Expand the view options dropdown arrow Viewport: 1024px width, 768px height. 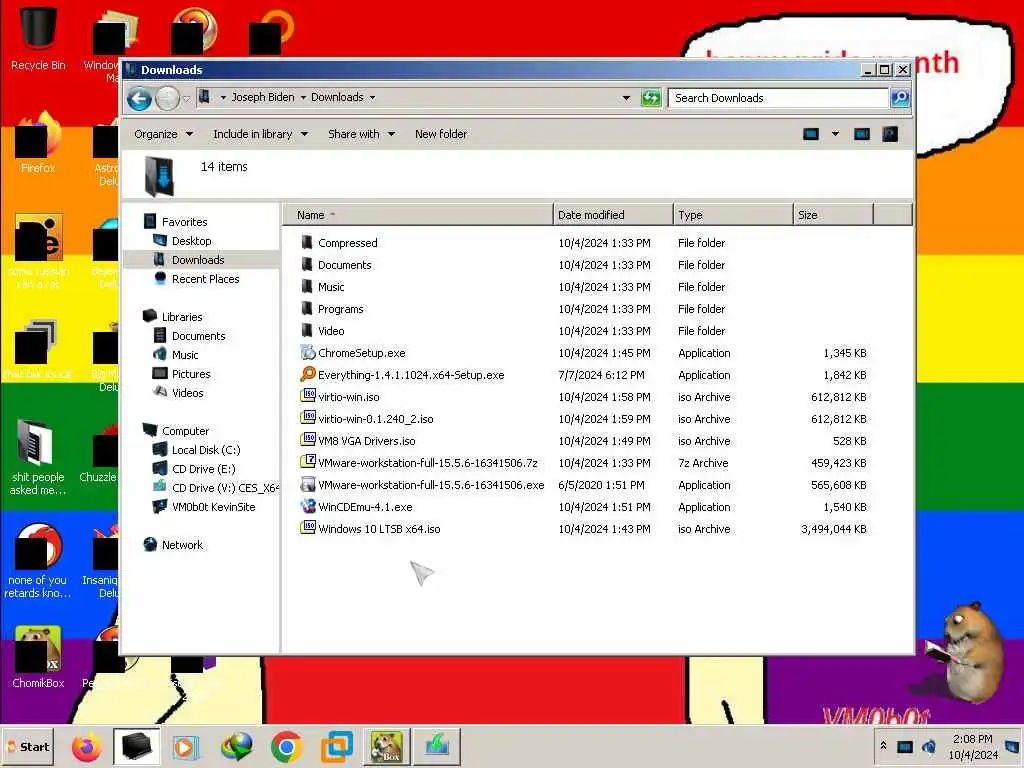[x=835, y=134]
